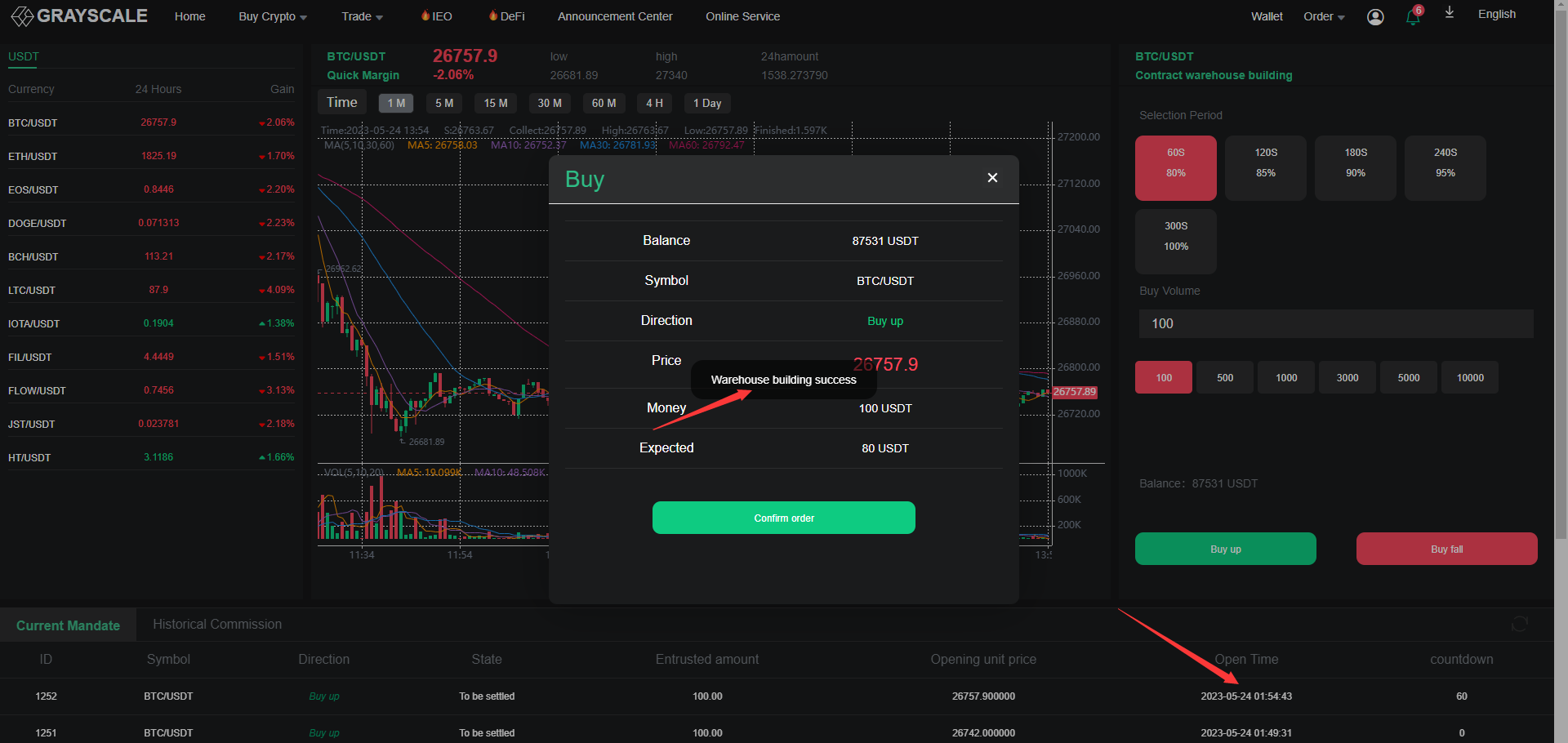Switch chart to the 60 M interval

604,103
